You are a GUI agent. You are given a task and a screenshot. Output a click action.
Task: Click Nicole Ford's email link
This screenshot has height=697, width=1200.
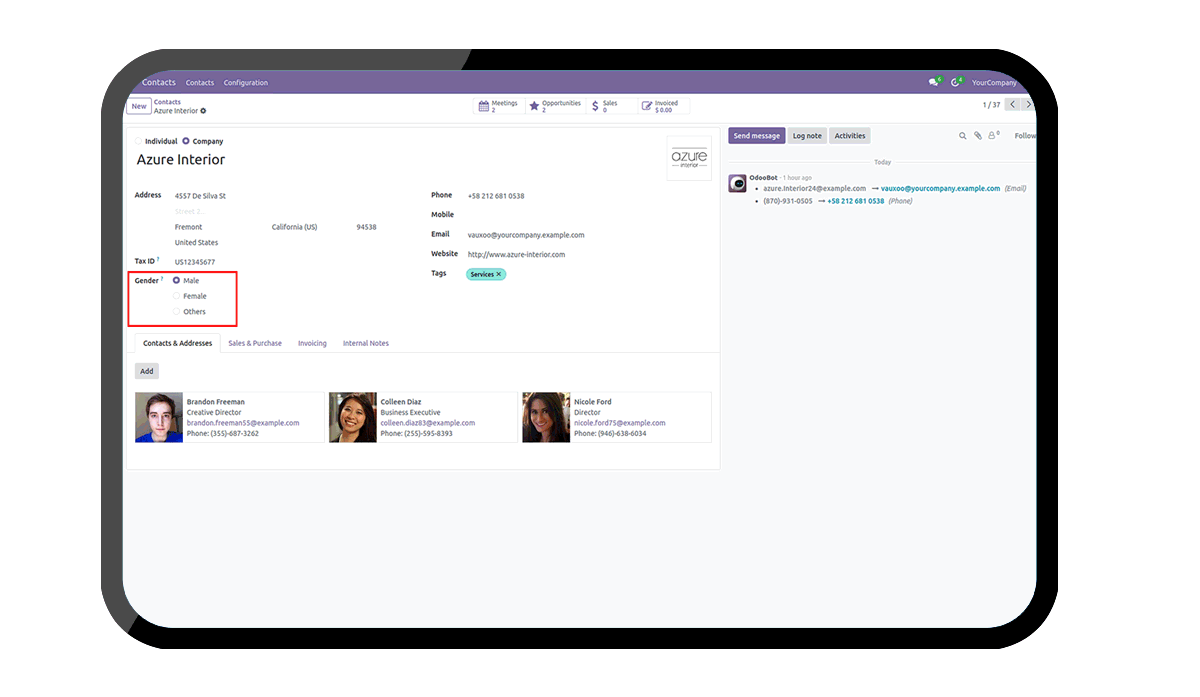pos(620,423)
